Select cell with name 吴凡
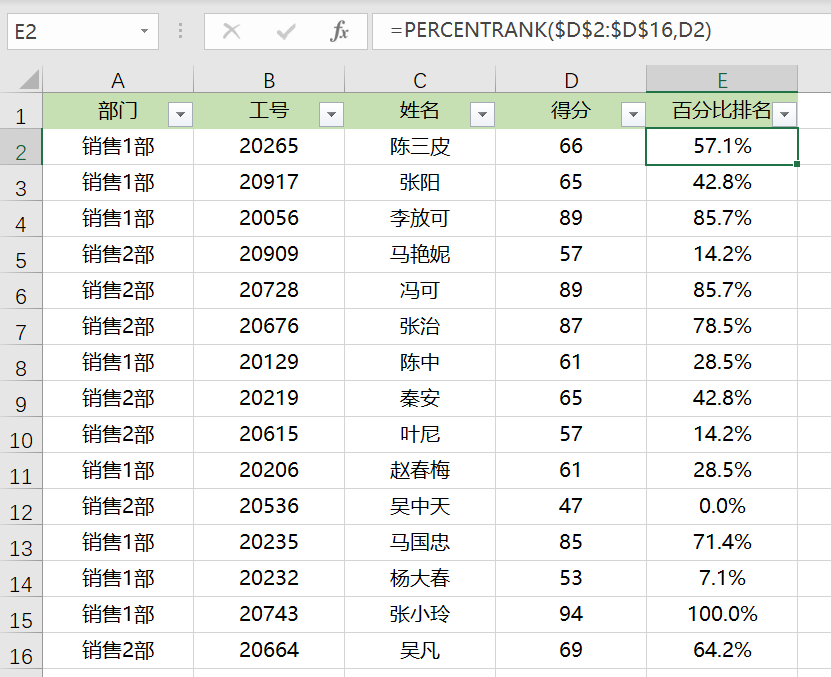Viewport: 831px width, 677px height. click(420, 650)
